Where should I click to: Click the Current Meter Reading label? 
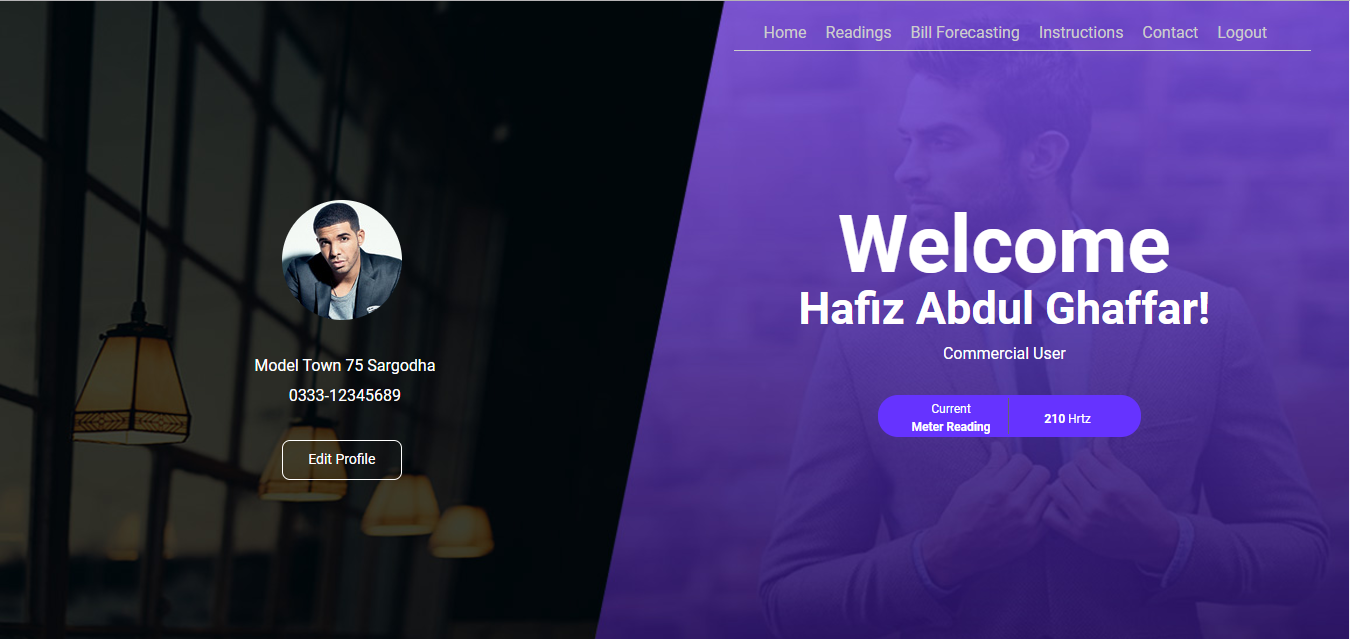(x=951, y=418)
